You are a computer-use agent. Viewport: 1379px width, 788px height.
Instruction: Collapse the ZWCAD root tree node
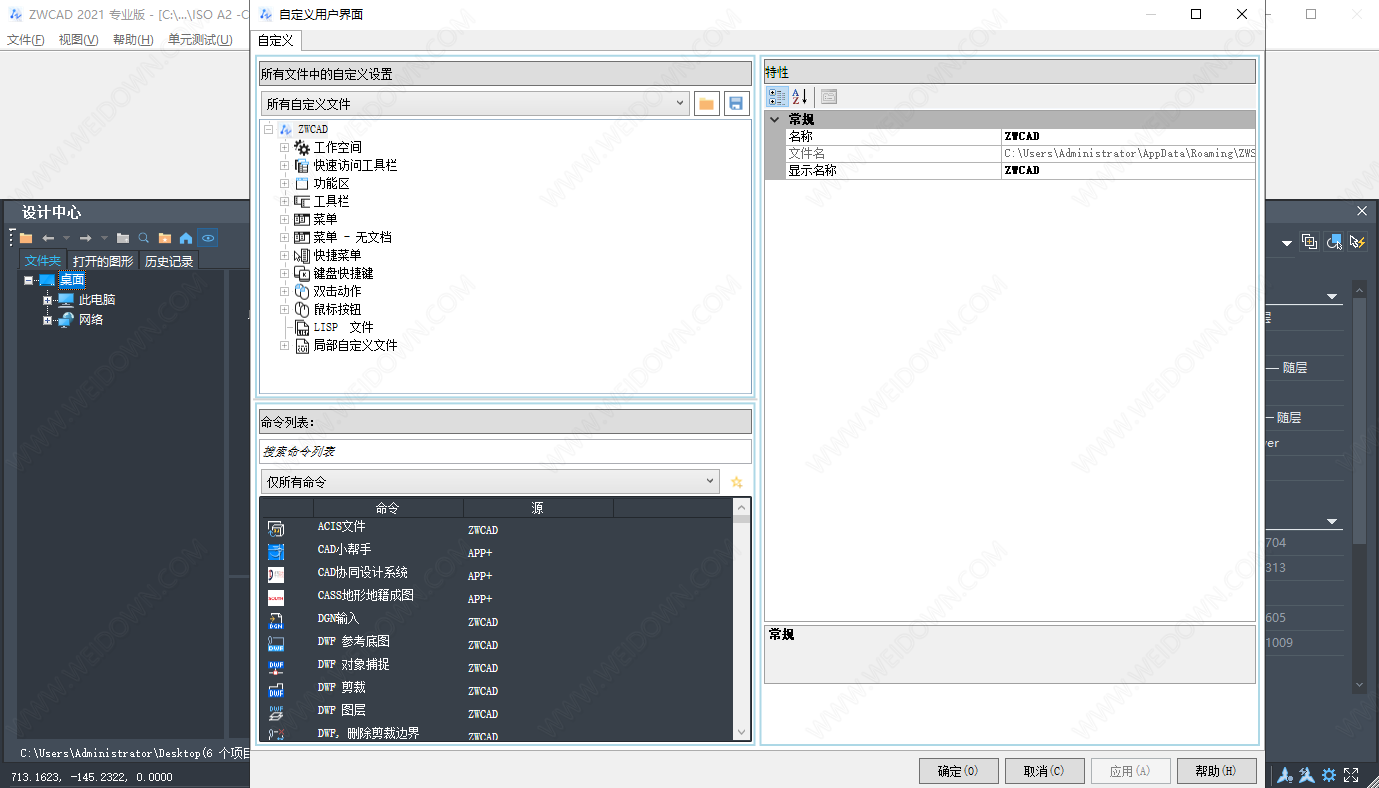tap(268, 130)
